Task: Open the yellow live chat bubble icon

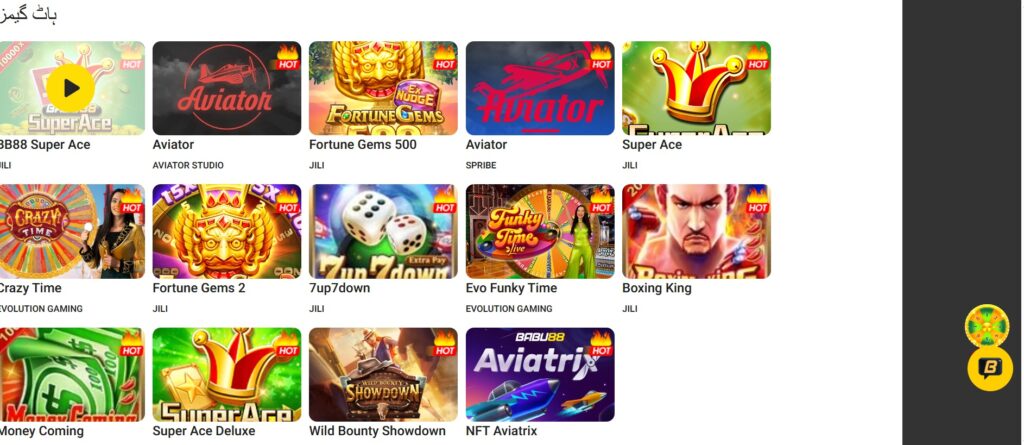Action: pos(990,369)
